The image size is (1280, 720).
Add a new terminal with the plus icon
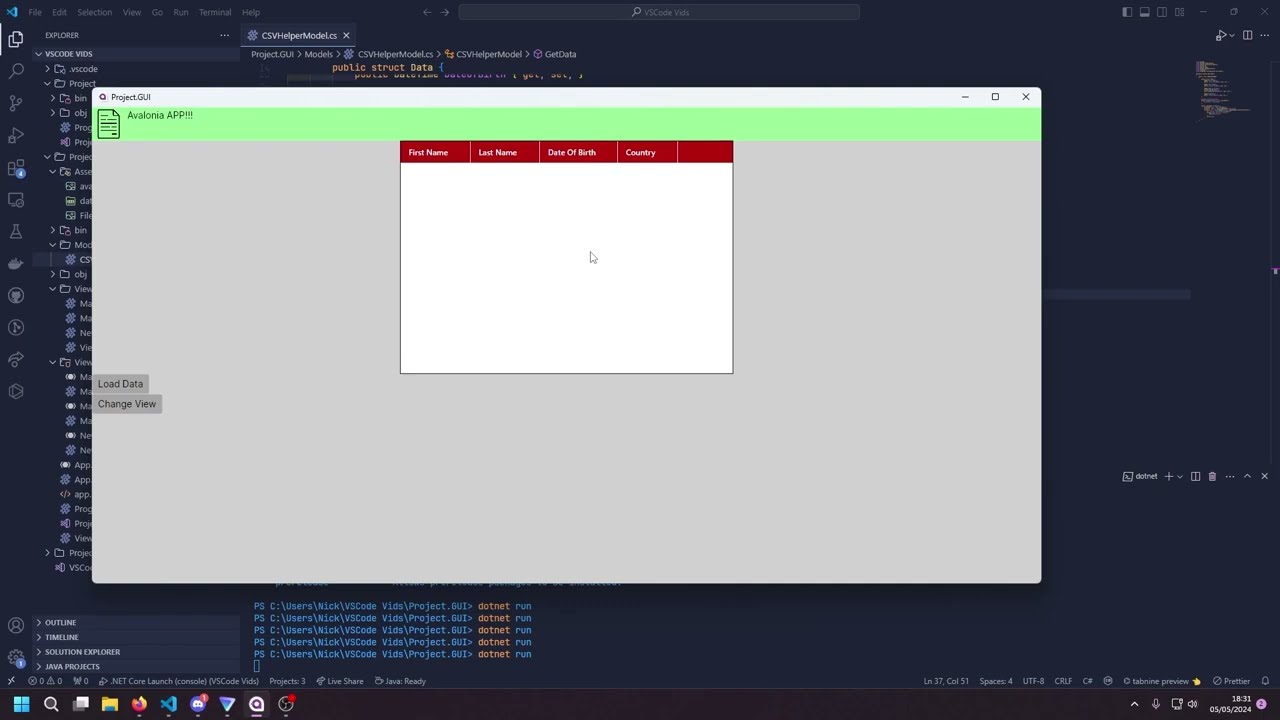click(1168, 476)
